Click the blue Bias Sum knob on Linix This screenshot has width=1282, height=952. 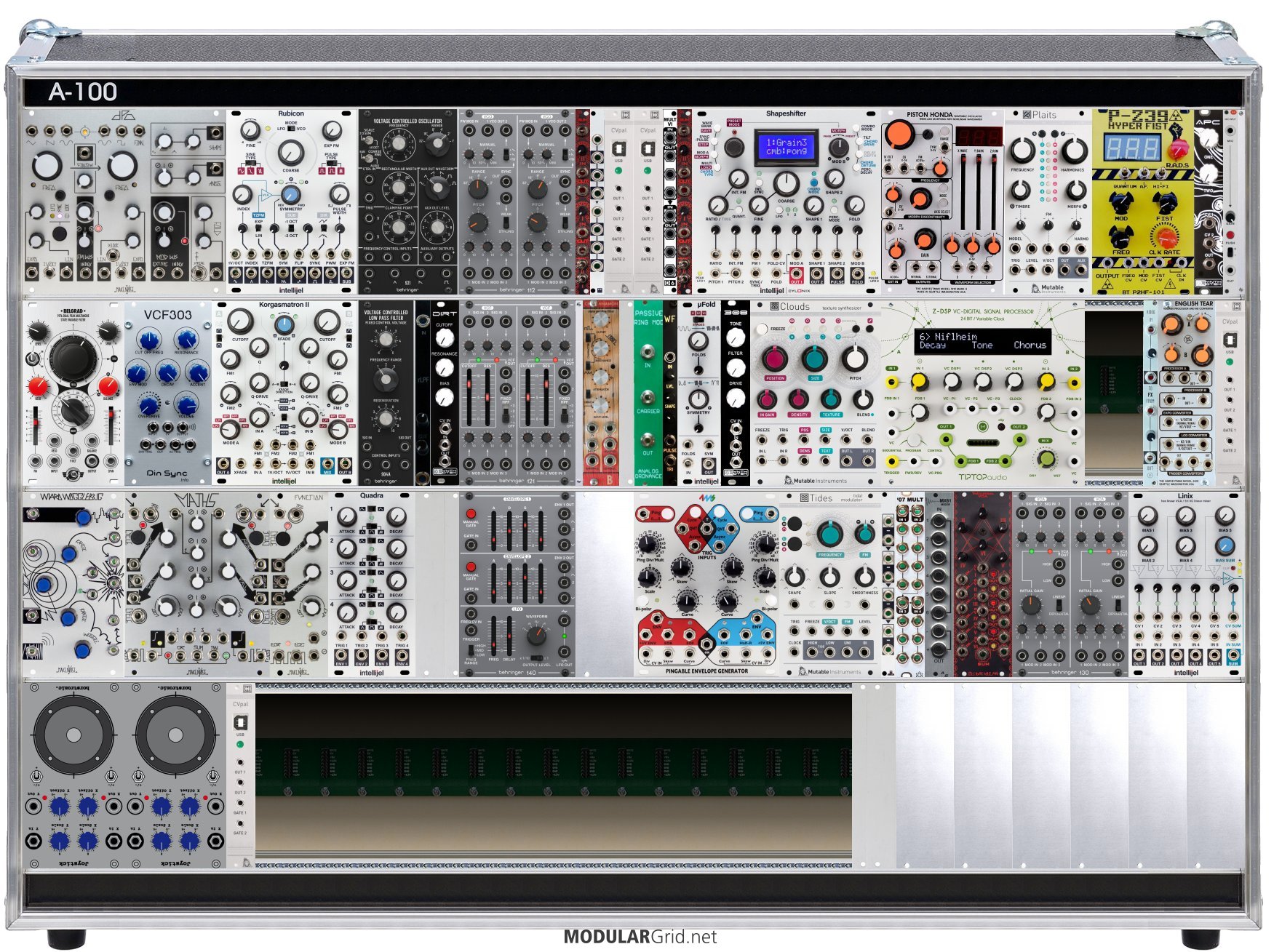[x=1225, y=547]
